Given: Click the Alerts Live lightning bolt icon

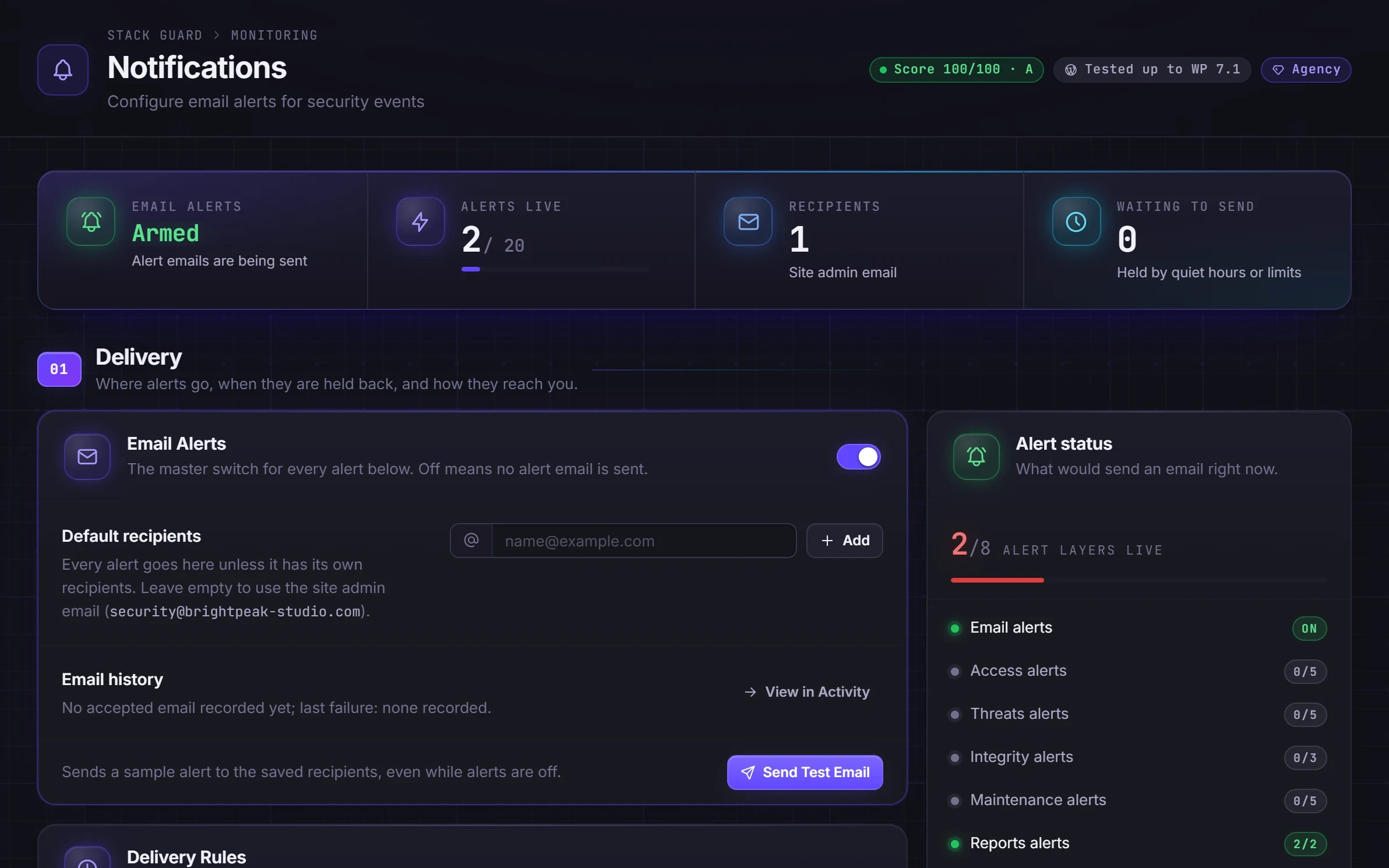Looking at the screenshot, I should pos(420,221).
